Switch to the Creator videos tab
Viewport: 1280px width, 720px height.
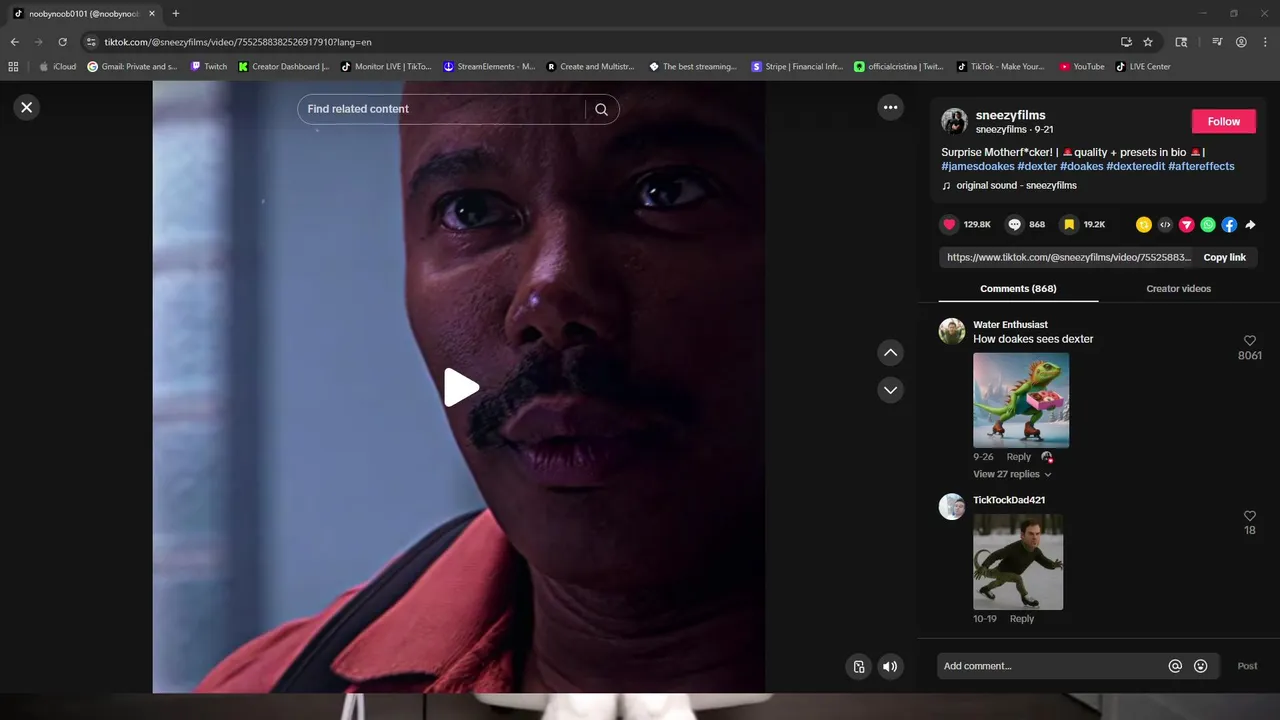tap(1178, 288)
